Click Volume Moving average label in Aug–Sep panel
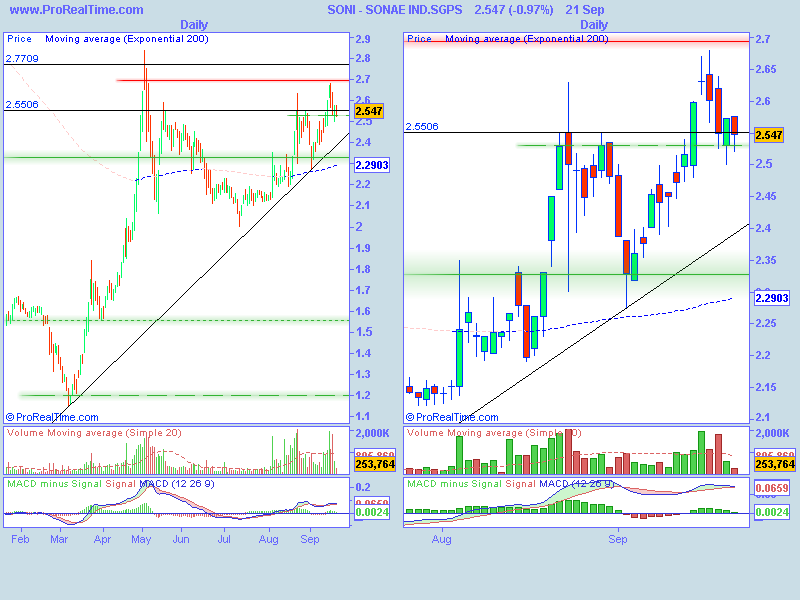Image resolution: width=800 pixels, height=600 pixels. 494,433
